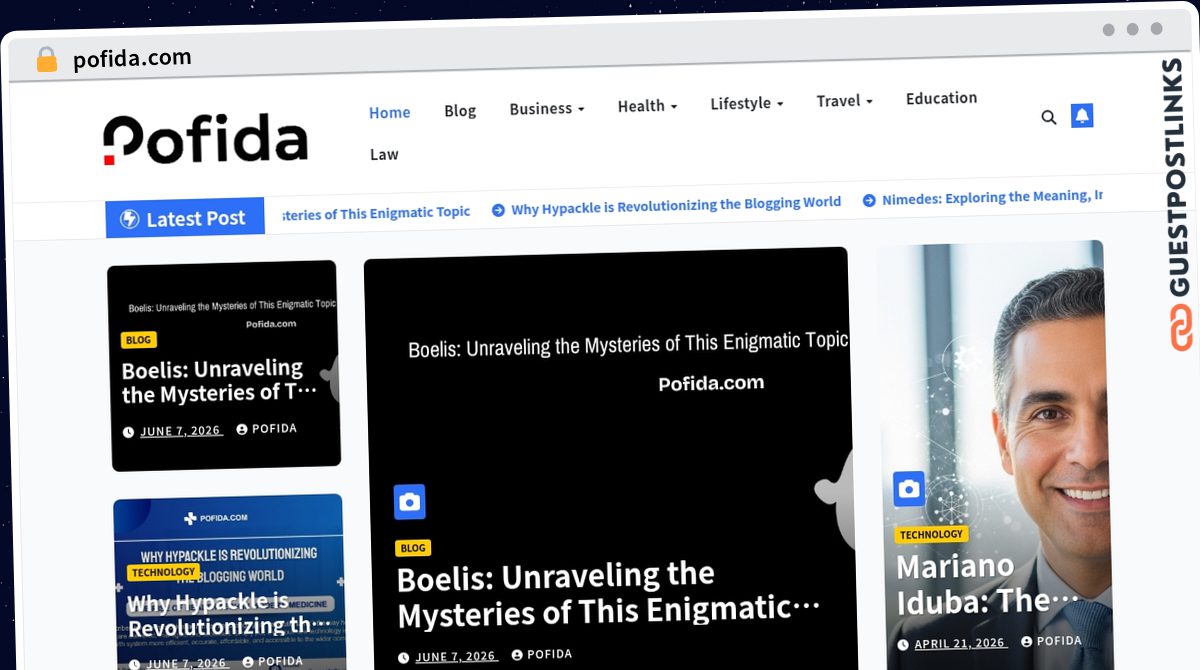Click clock icon under large Boelis headline
1200x670 pixels.
point(403,657)
